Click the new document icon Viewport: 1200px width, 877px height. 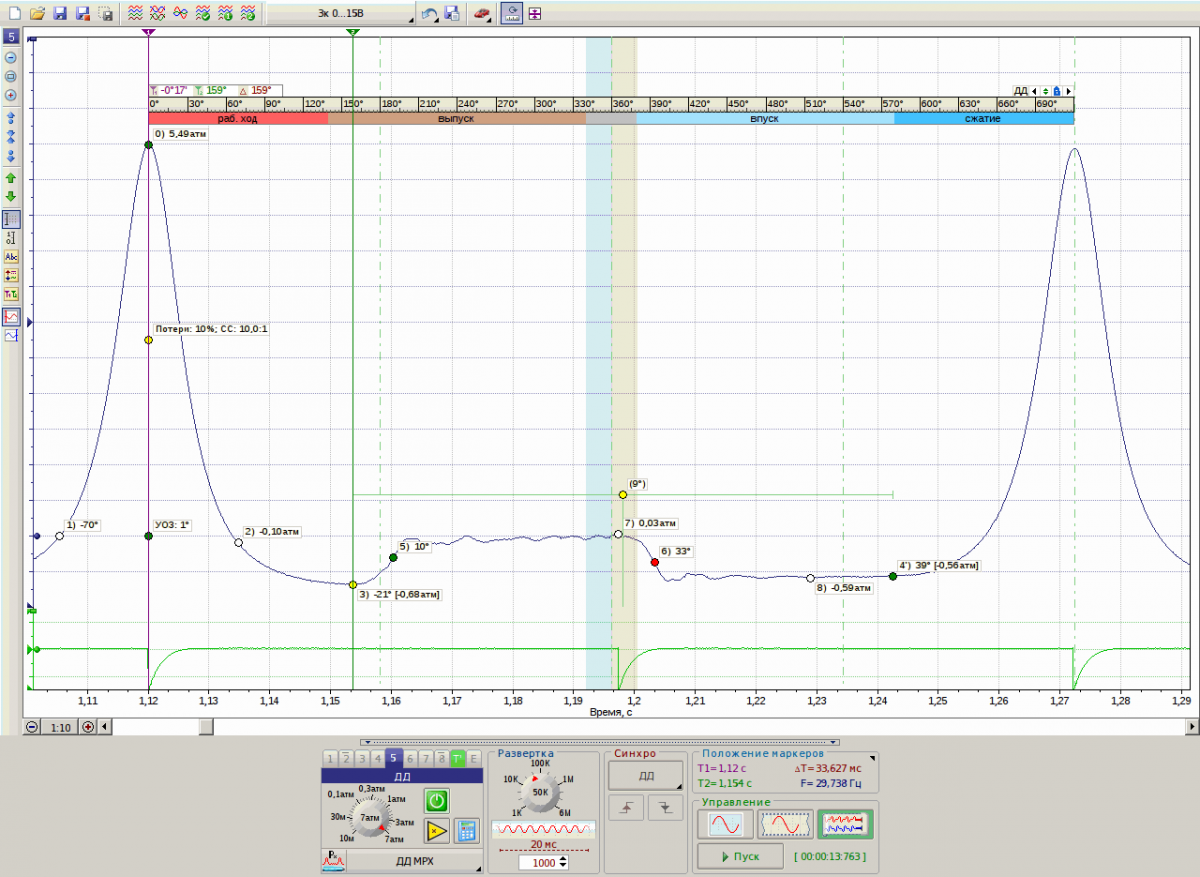click(15, 14)
